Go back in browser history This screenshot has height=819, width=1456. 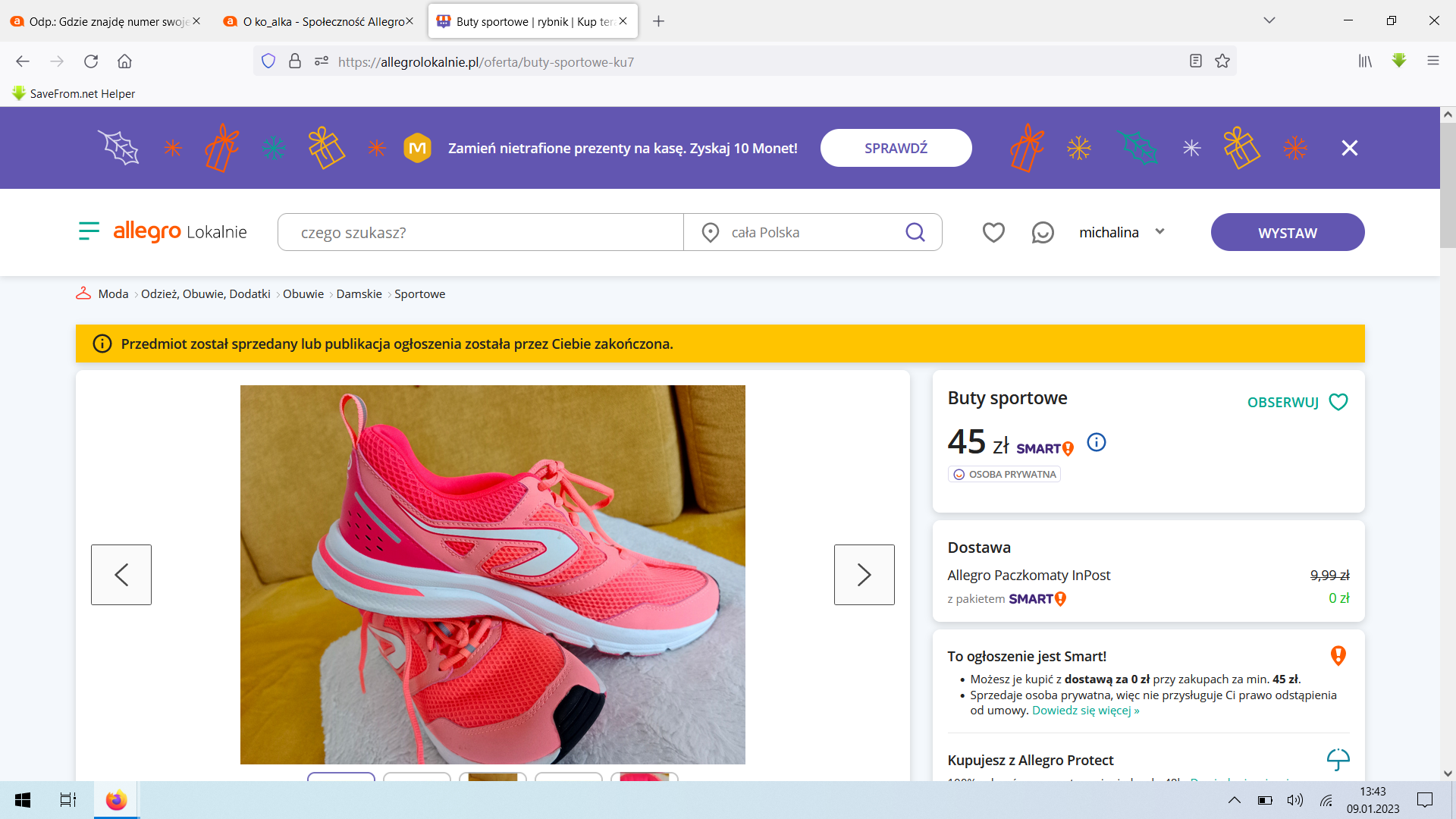click(23, 61)
